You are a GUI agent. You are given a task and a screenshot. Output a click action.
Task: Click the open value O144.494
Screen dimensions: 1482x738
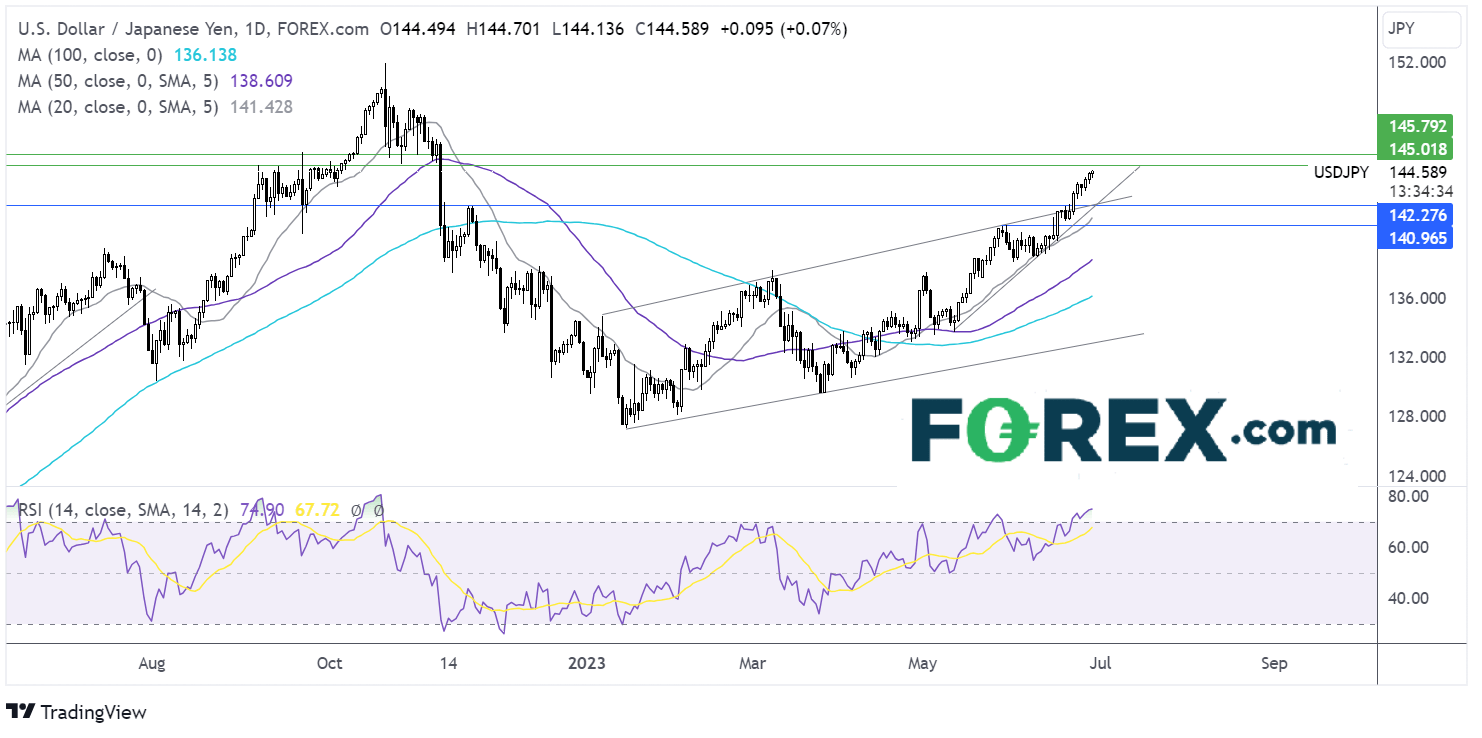(x=420, y=30)
